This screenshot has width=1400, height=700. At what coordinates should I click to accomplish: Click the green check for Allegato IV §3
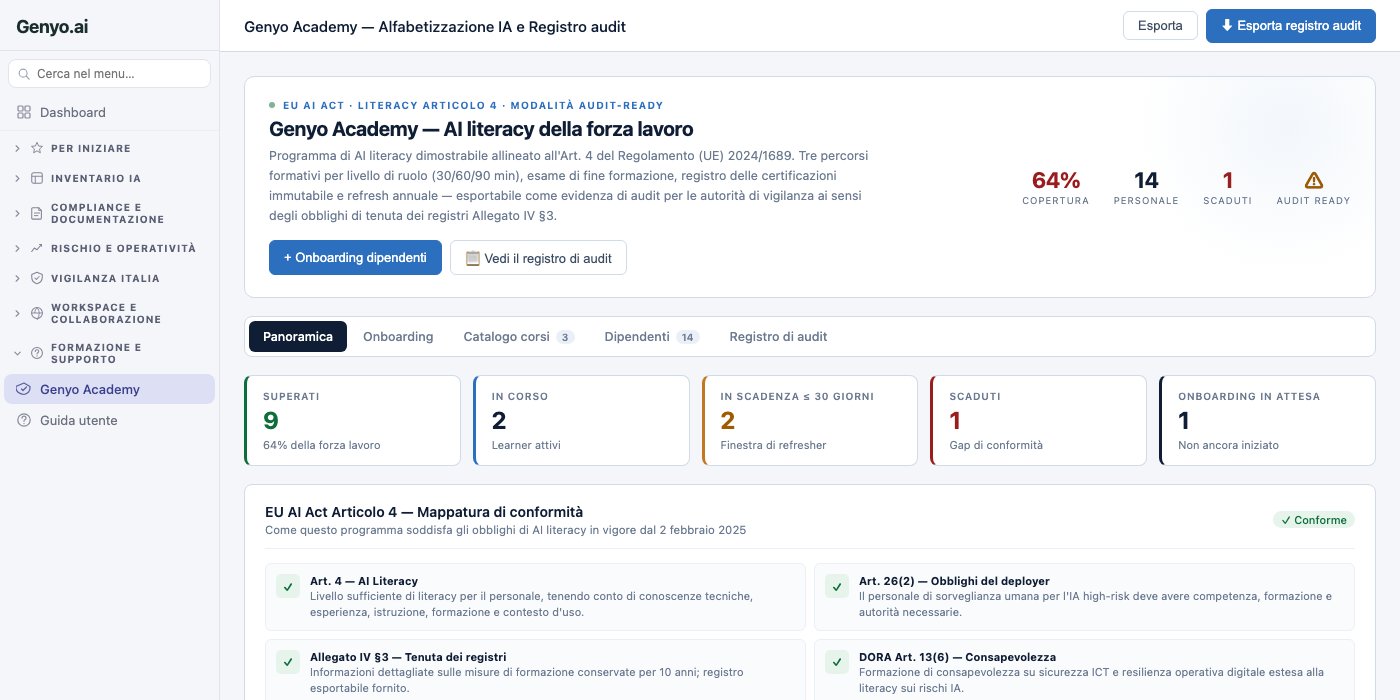tap(288, 663)
